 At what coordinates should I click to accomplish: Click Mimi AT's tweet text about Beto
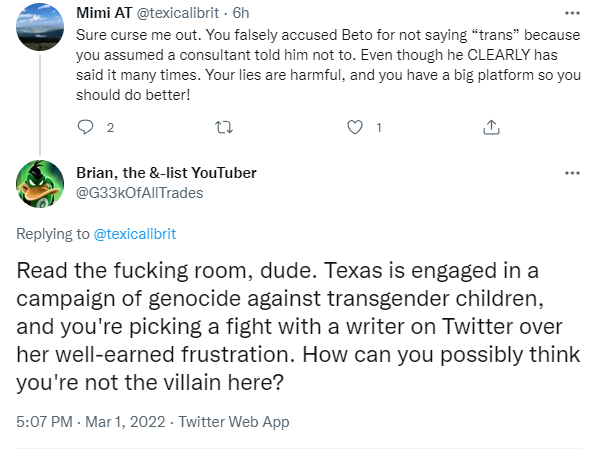pos(328,65)
